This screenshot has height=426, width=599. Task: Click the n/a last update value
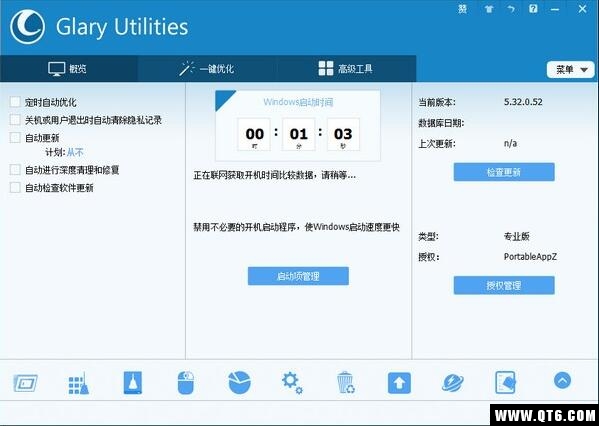(510, 143)
